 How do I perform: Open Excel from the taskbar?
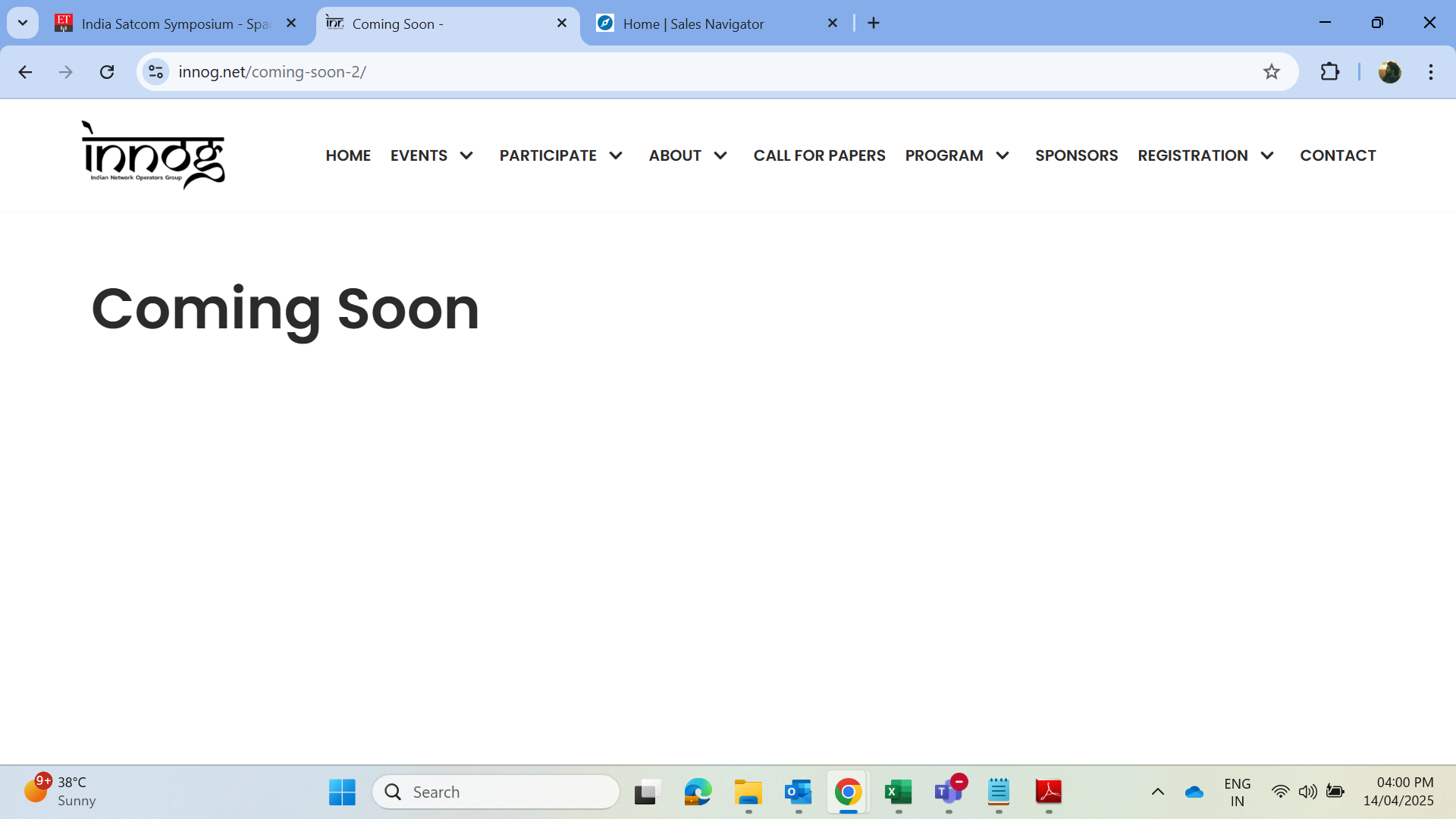click(x=899, y=792)
